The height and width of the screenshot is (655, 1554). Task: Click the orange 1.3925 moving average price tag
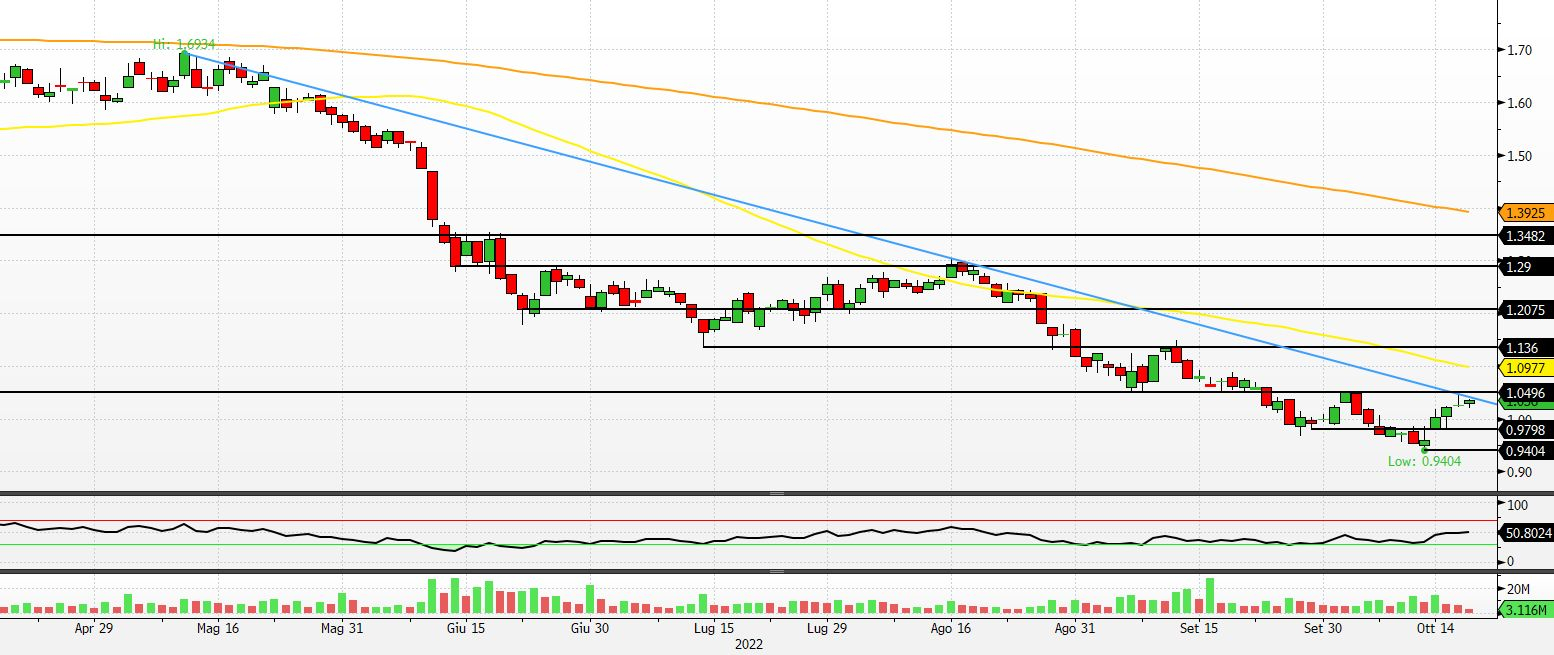point(1525,213)
